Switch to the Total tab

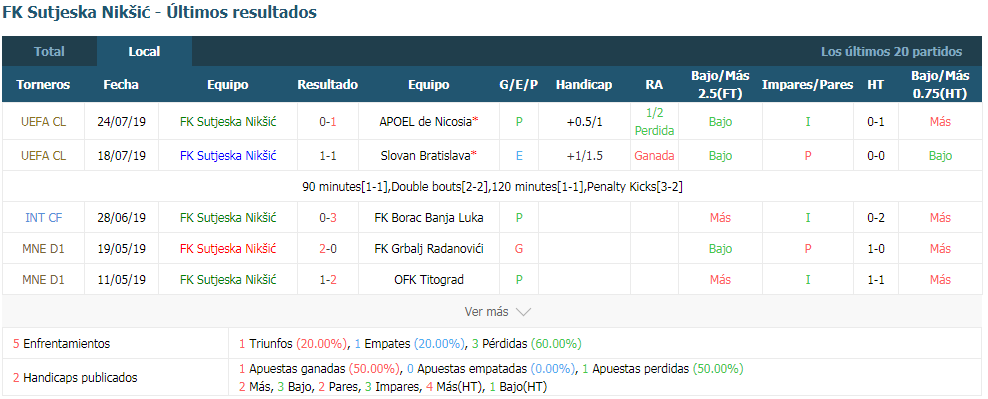pos(49,52)
